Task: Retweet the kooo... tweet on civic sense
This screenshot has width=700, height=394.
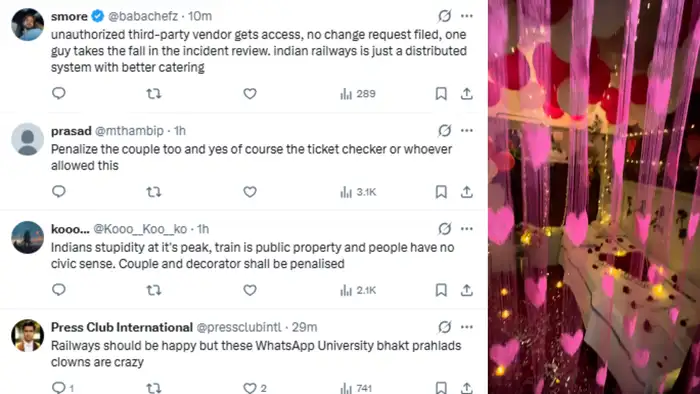Action: [x=154, y=290]
